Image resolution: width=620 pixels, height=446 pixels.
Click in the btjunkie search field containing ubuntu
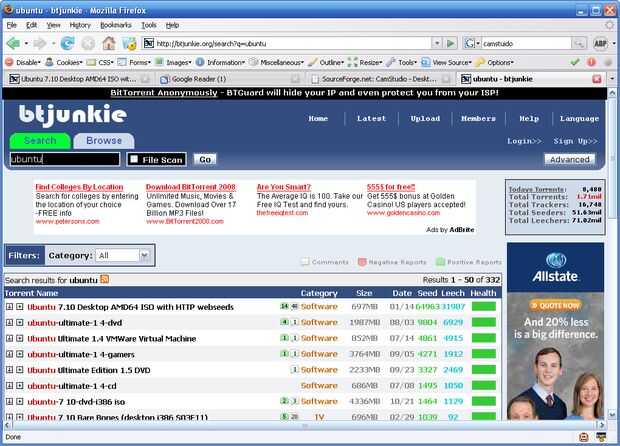pos(64,159)
